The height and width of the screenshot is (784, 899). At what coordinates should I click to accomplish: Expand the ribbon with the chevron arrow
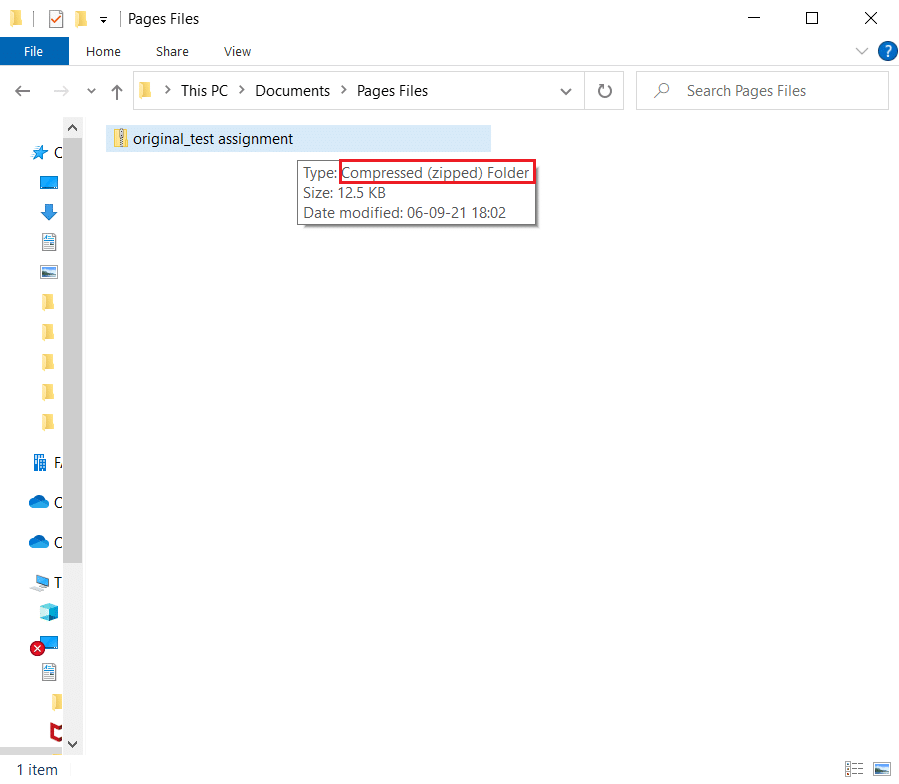(862, 51)
